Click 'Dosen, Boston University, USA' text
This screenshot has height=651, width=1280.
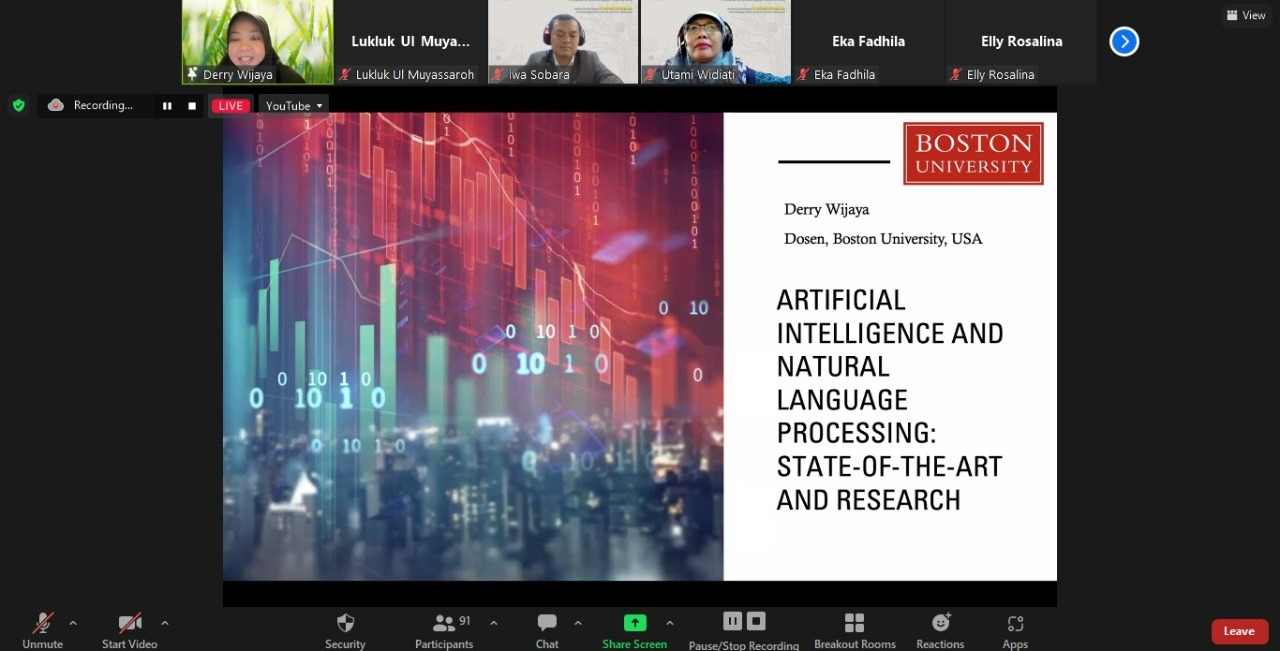(x=883, y=238)
